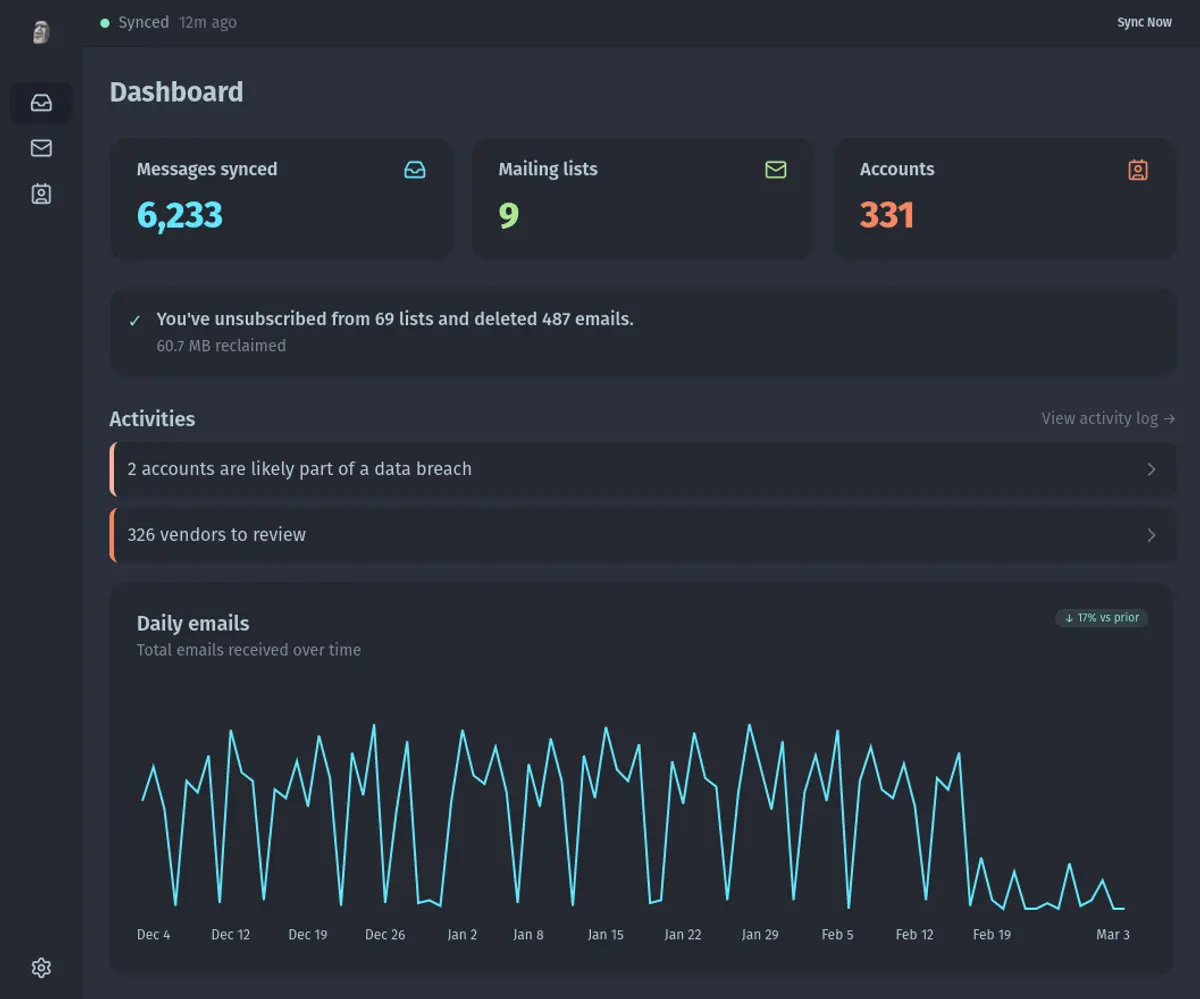1200x999 pixels.
Task: Click the Jan 8 chart axis label
Action: click(529, 935)
